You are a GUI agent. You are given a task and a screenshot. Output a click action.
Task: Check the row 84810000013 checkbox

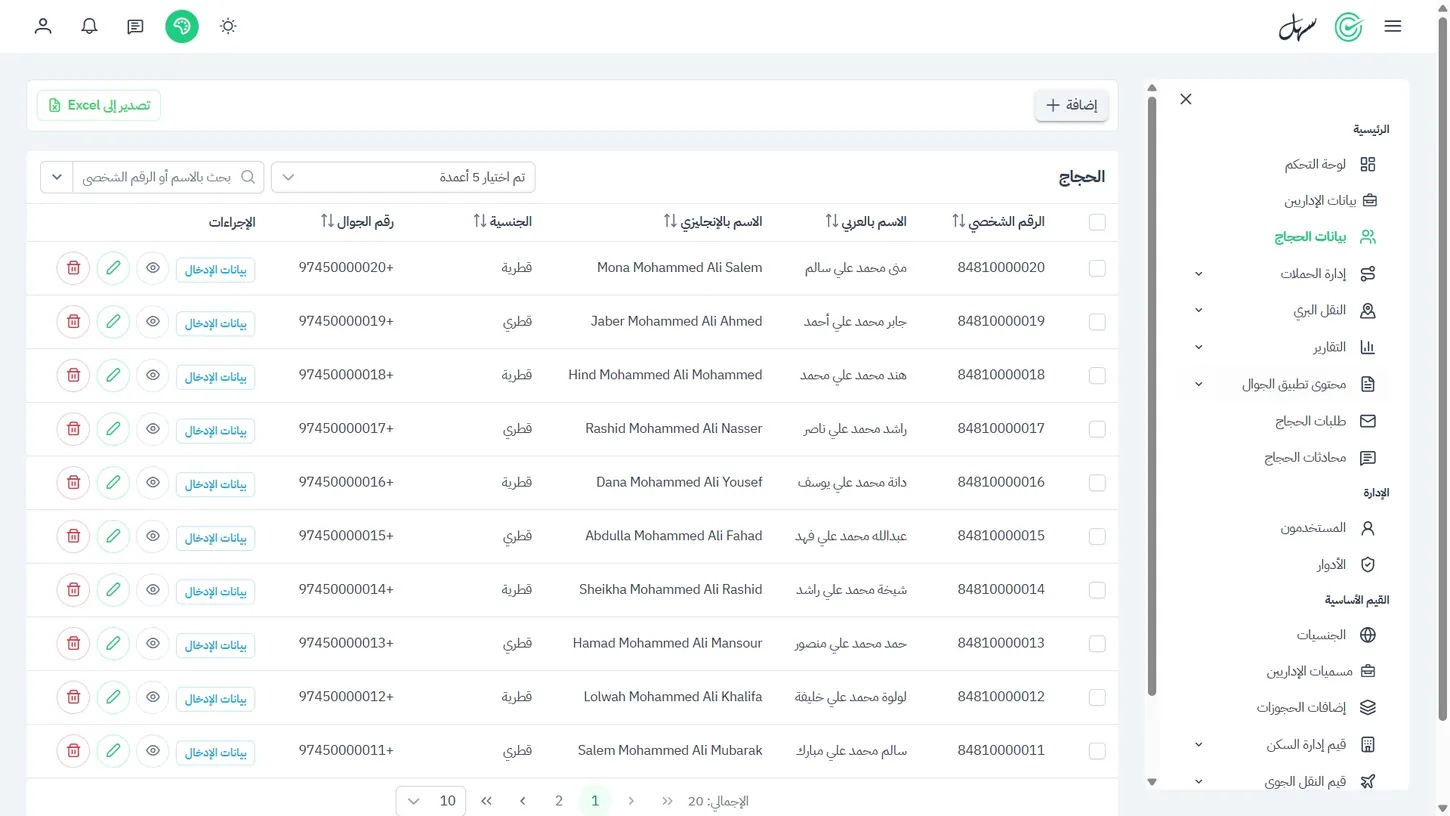tap(1097, 644)
